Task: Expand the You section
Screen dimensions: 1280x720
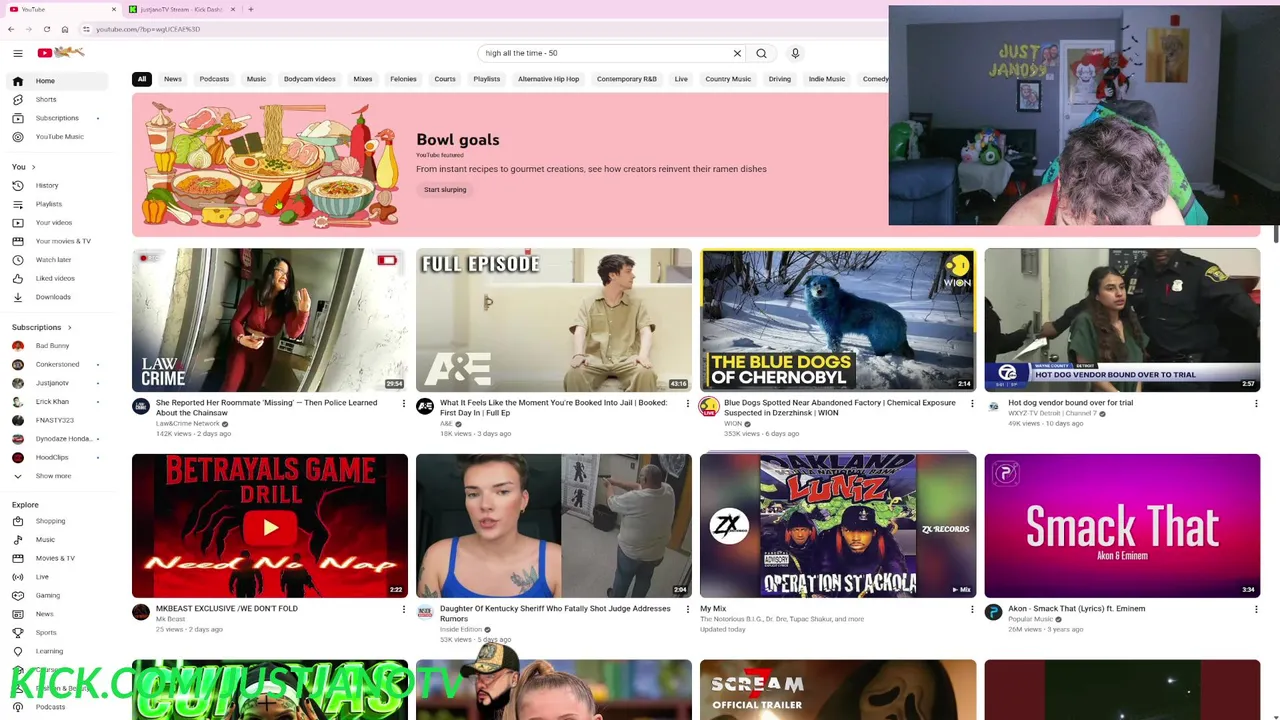Action: 24,167
